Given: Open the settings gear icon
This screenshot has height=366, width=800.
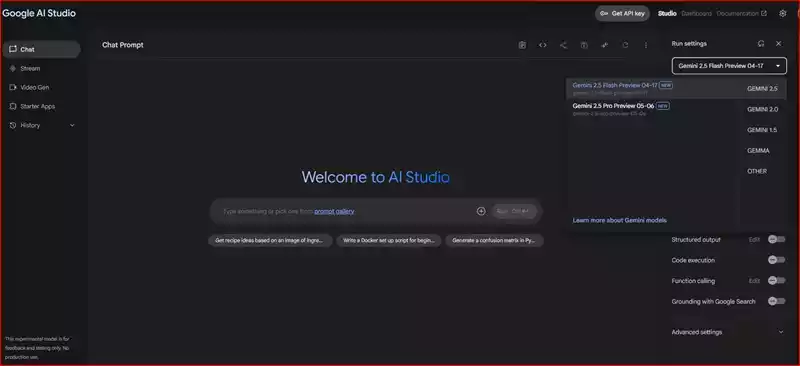Looking at the screenshot, I should (x=783, y=14).
